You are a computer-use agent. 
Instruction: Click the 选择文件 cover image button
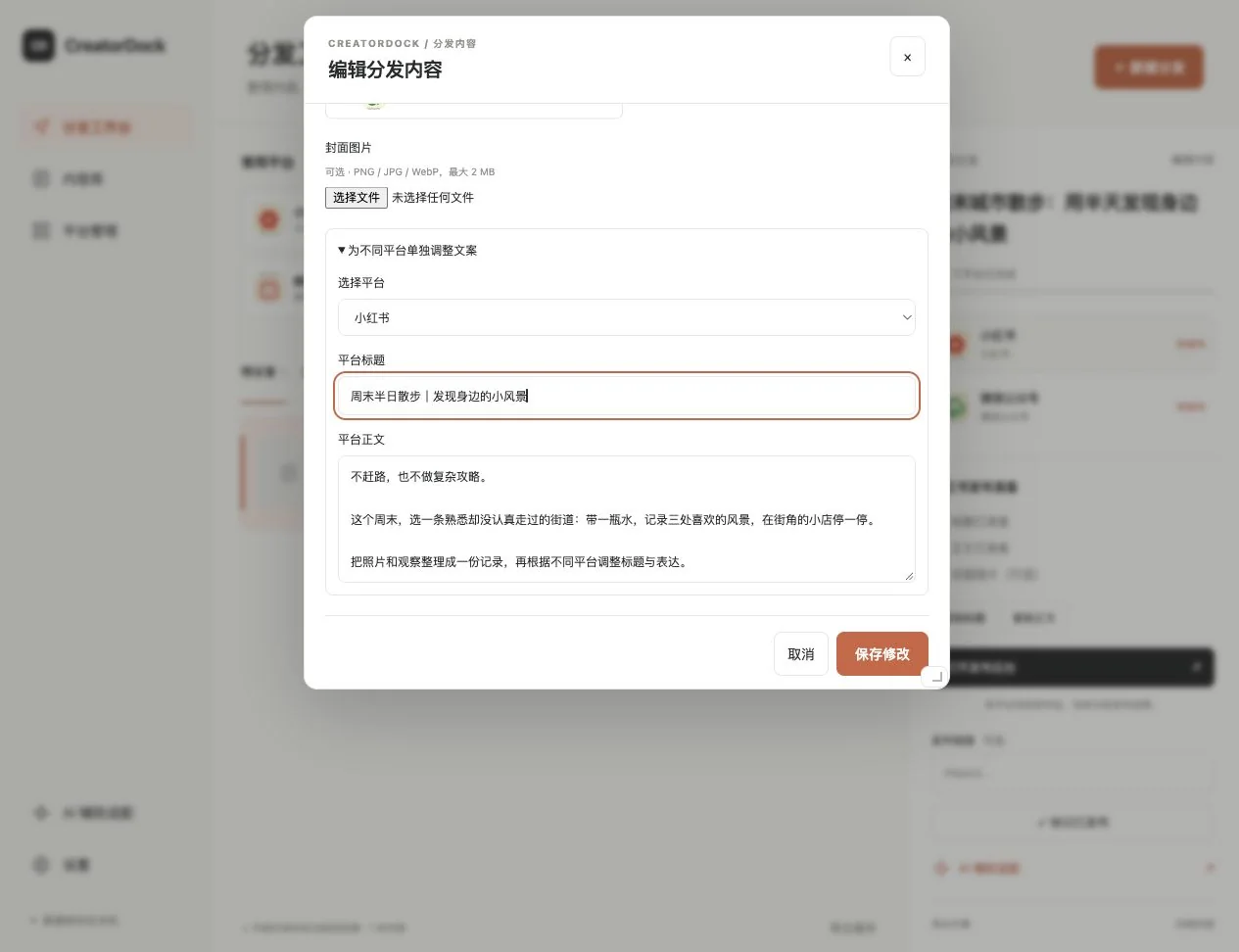(x=357, y=197)
